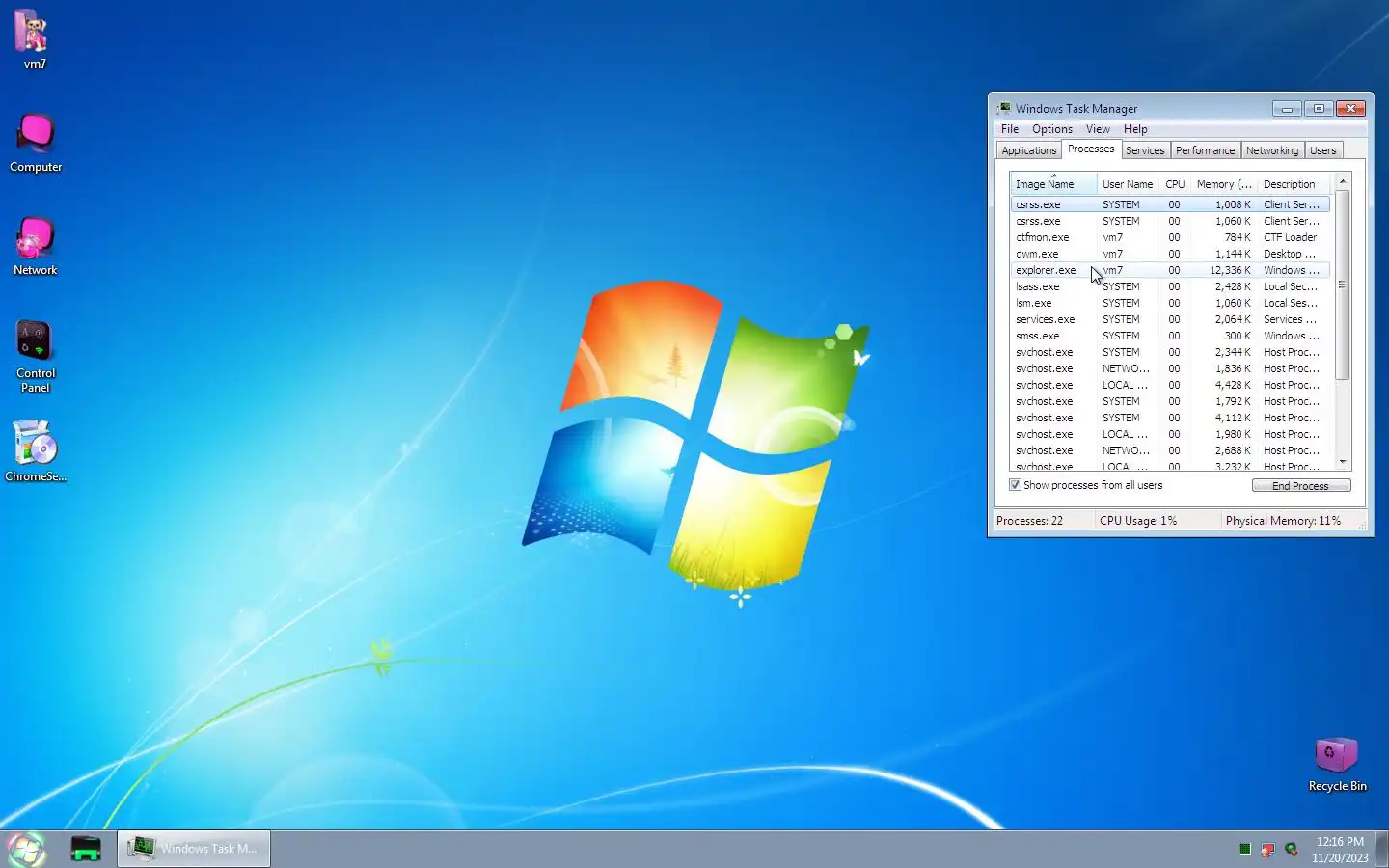The image size is (1389, 868).
Task: Switch to the Performance tab
Action: point(1205,150)
